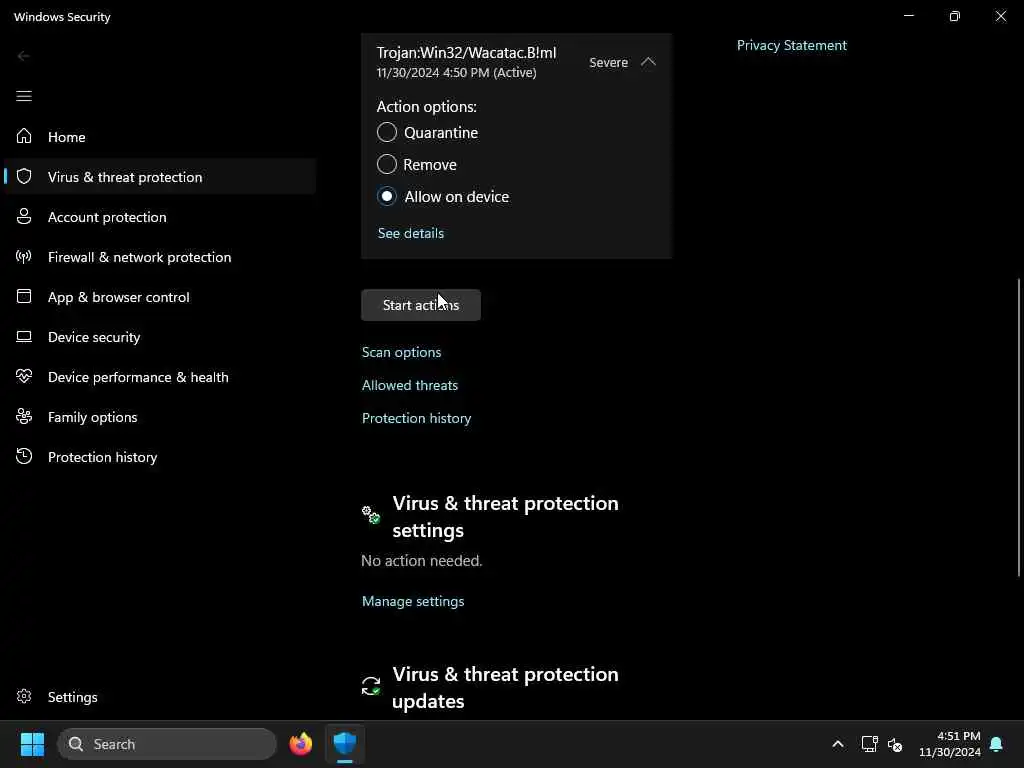
Task: Click Windows Security taskbar shield icon
Action: (345, 744)
